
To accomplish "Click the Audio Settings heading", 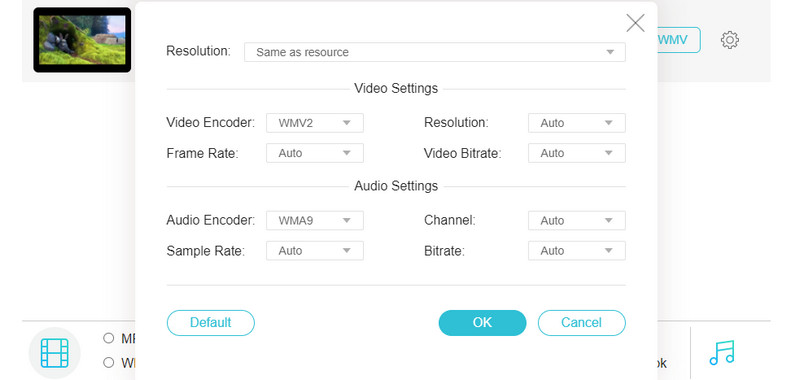I will coord(396,186).
